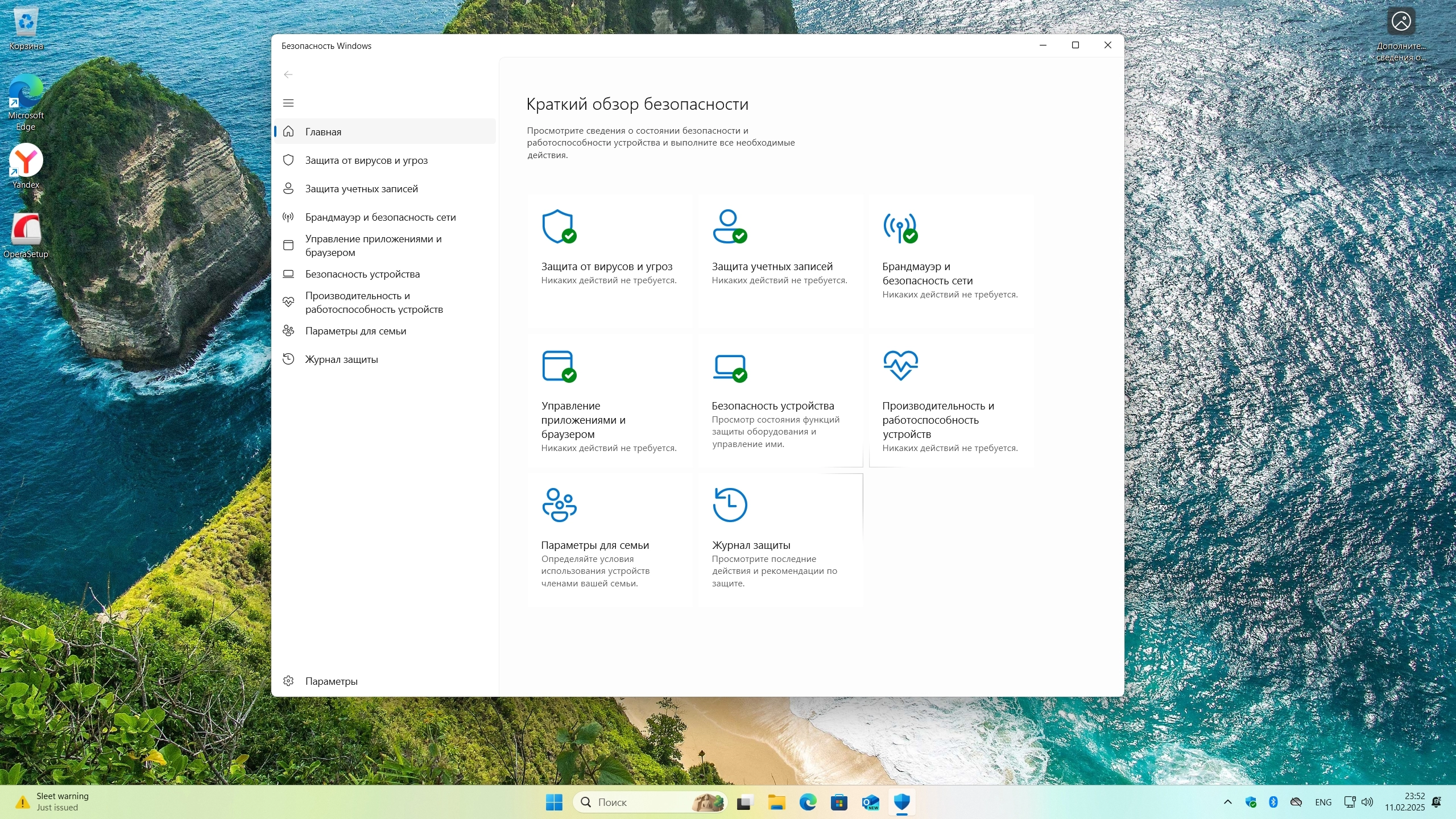Click the device performance heart icon tile
The image size is (1456, 819).
(900, 365)
